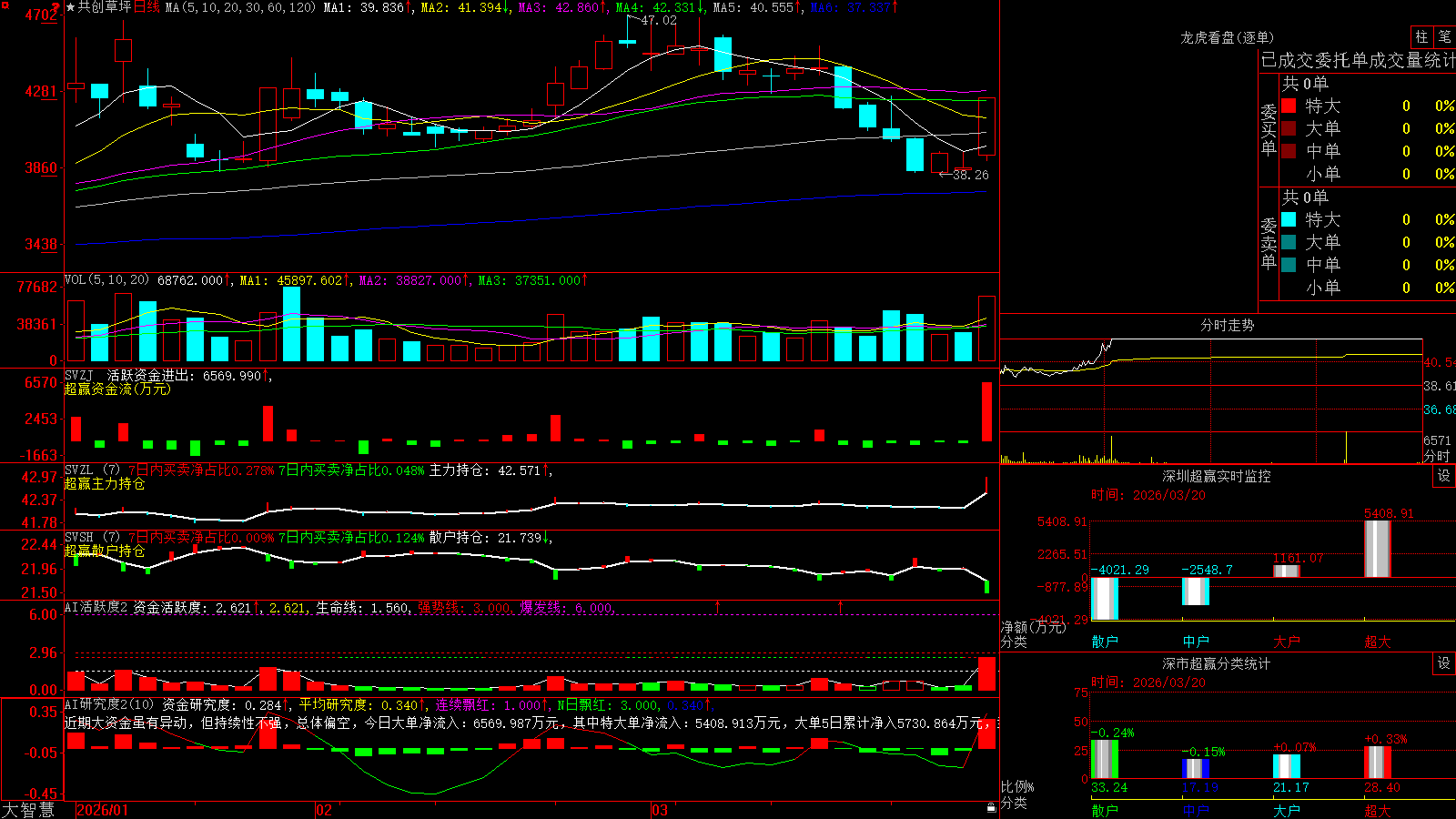Click the VOL(5,10,20) indicator label
This screenshot has width=1456, height=819.
click(106, 280)
